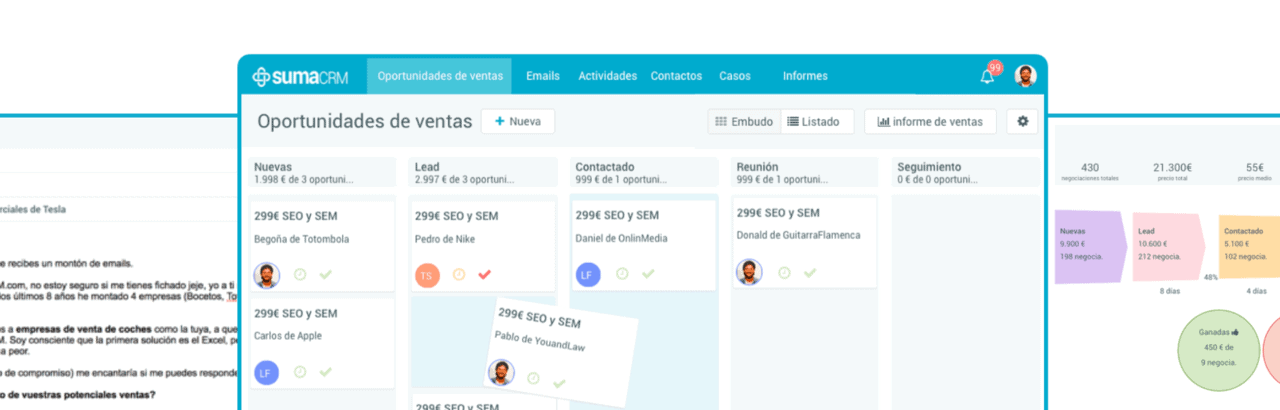Click the SumaCRM logo
The image size is (1280, 410).
click(x=300, y=76)
